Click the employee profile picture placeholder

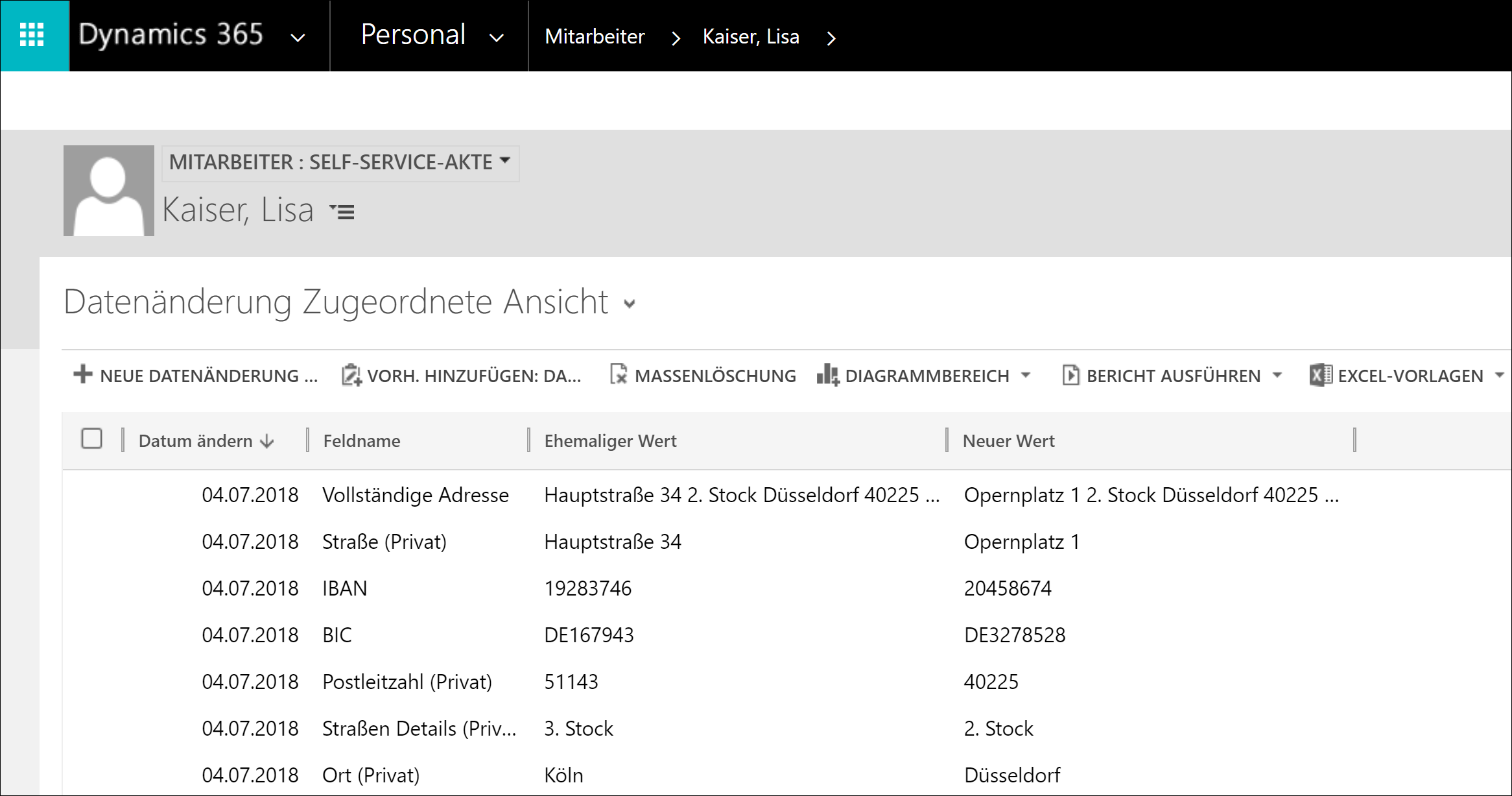click(109, 191)
